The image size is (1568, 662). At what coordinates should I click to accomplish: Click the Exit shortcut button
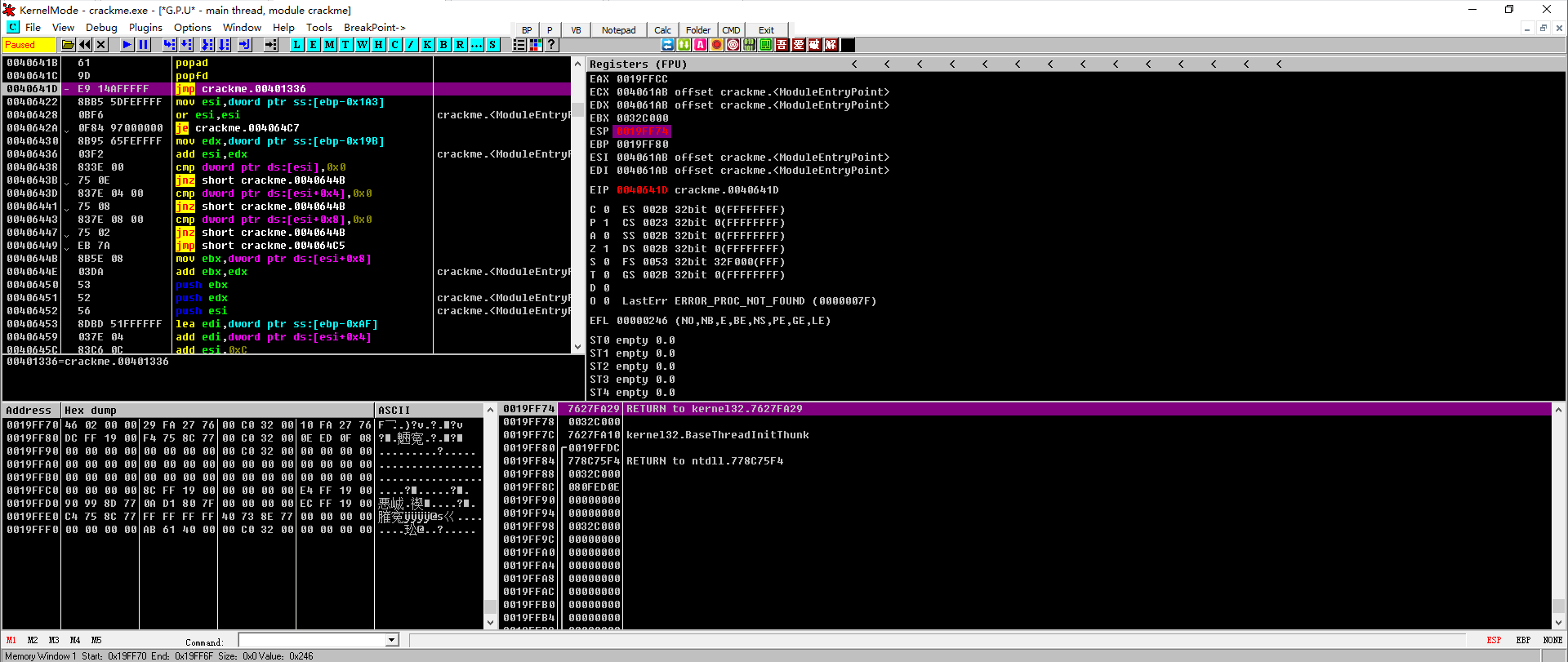pyautogui.click(x=766, y=30)
